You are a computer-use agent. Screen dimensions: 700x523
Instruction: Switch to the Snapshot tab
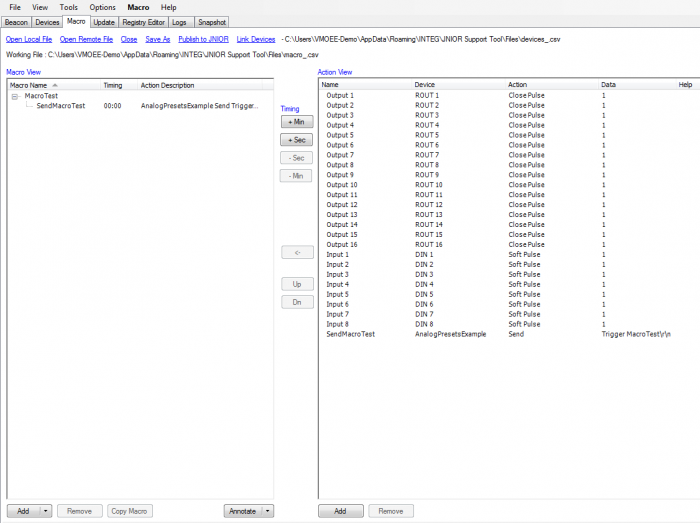212,22
